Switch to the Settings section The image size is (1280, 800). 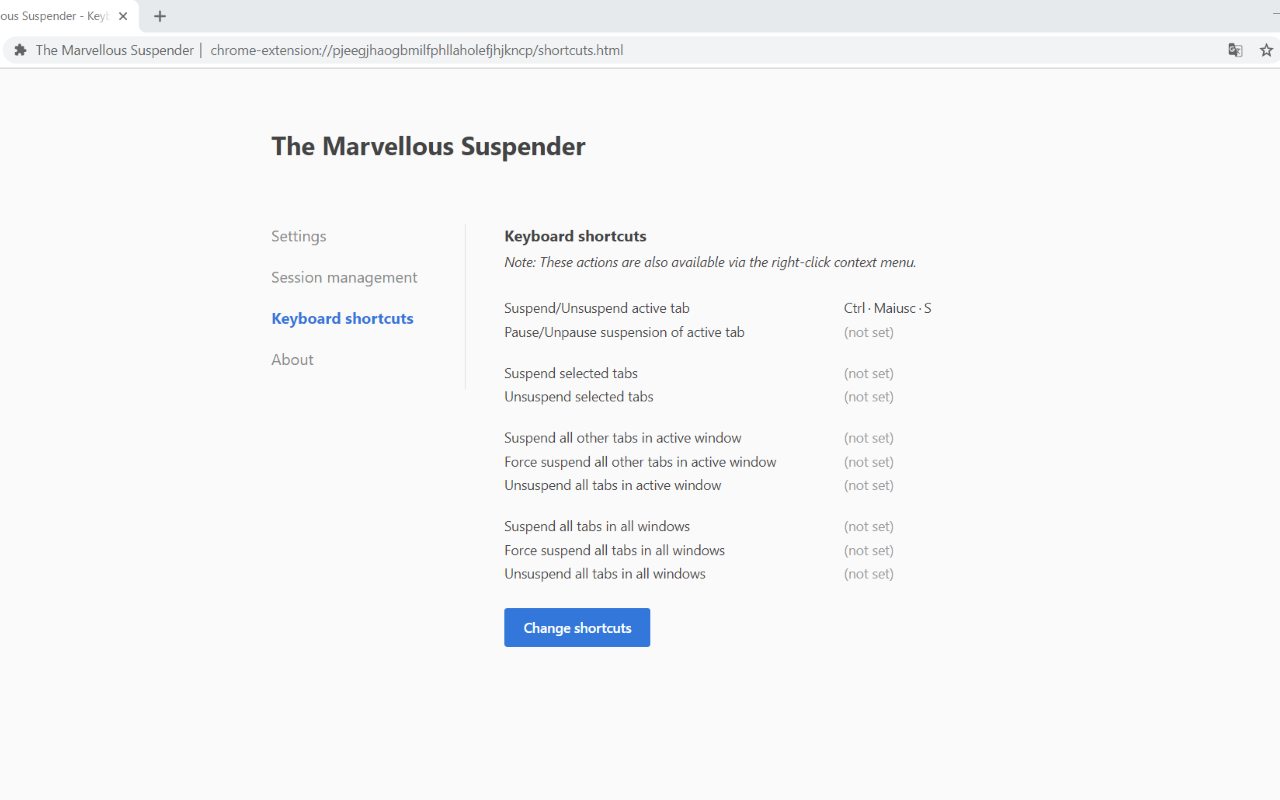(298, 236)
